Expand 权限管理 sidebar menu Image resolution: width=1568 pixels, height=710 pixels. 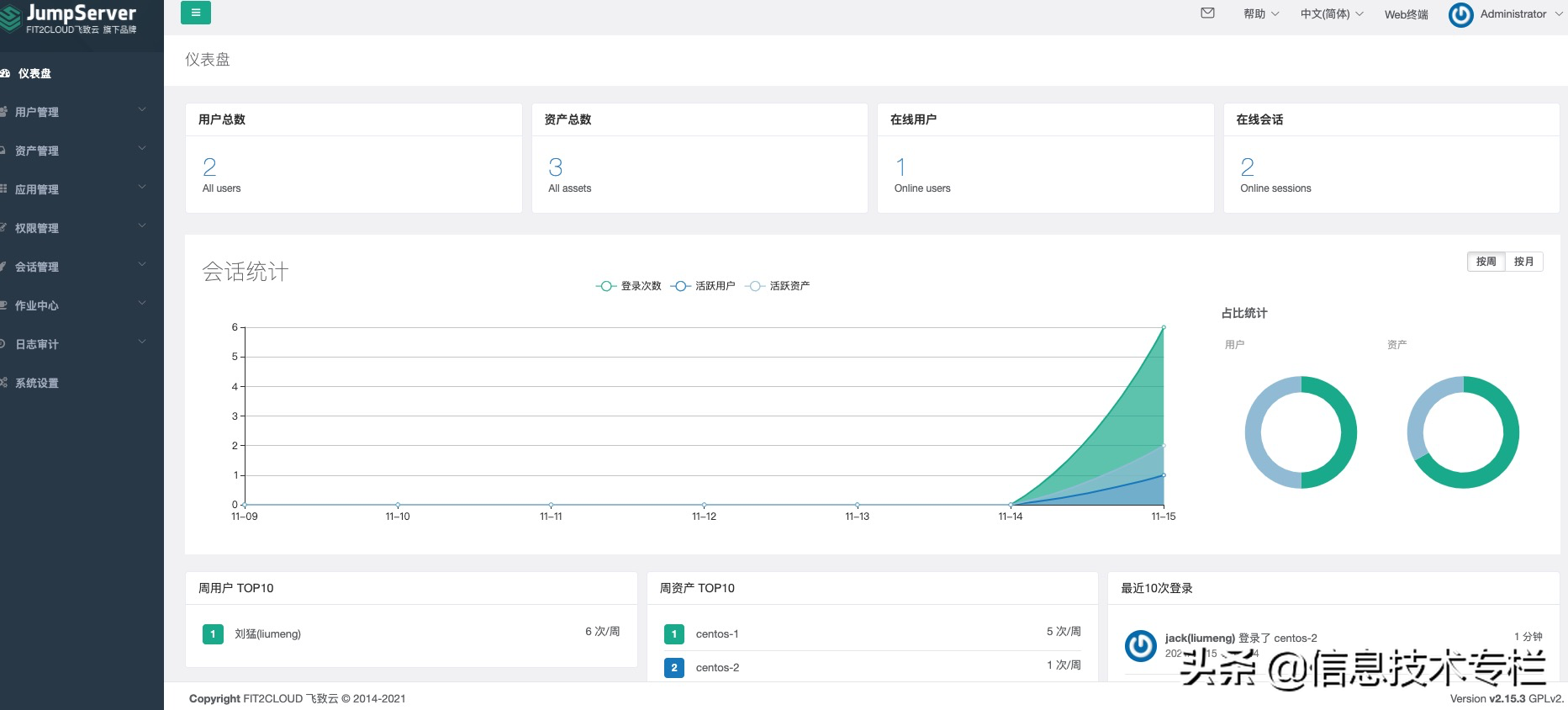[x=82, y=228]
